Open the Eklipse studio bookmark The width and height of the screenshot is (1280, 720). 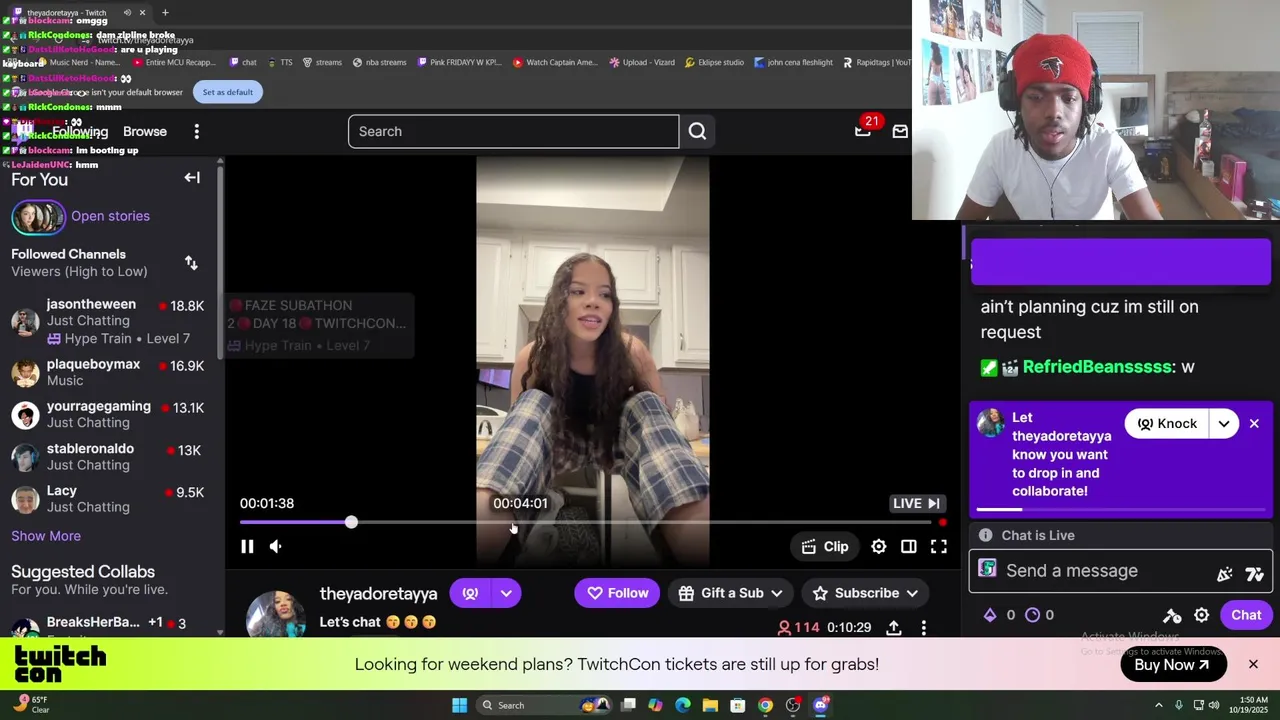715,62
